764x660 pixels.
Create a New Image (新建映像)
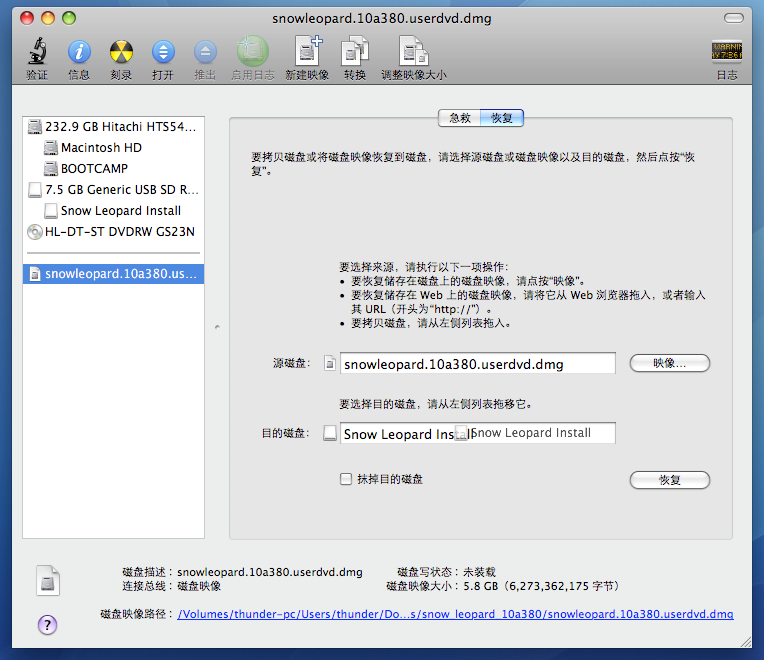tap(307, 51)
